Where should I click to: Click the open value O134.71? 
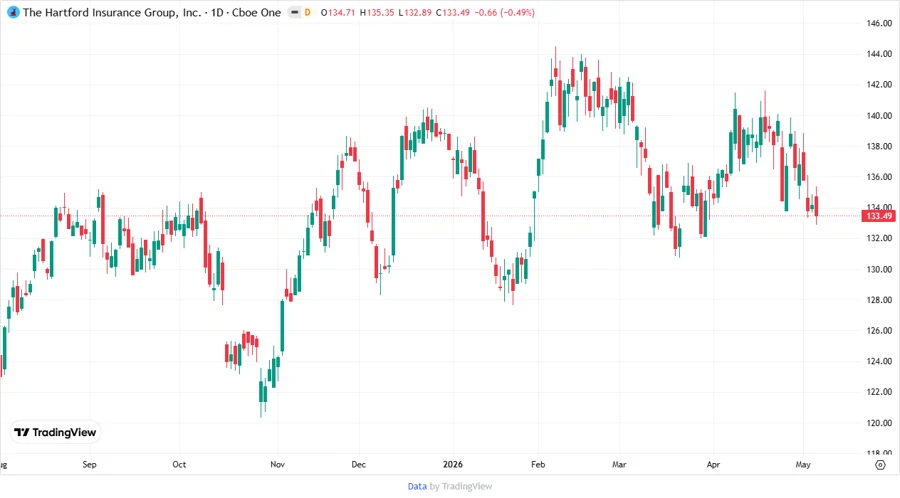(338, 12)
